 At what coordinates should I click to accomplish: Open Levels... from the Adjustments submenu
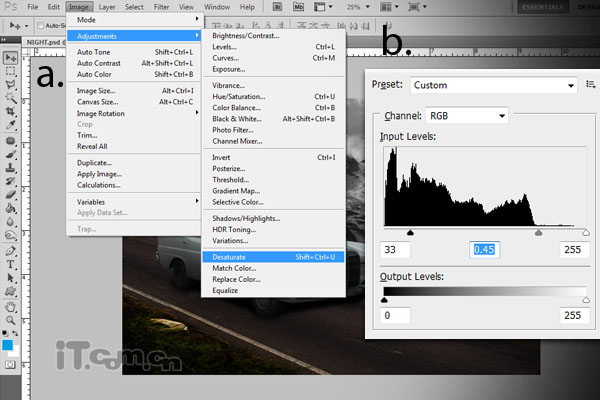coord(224,46)
